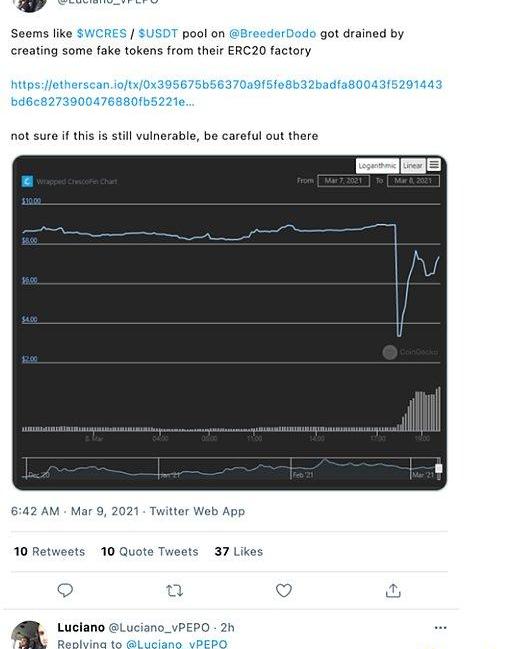Screen dimensions: 520x649
Task: View the 10 Retweets list
Action: click(49, 552)
